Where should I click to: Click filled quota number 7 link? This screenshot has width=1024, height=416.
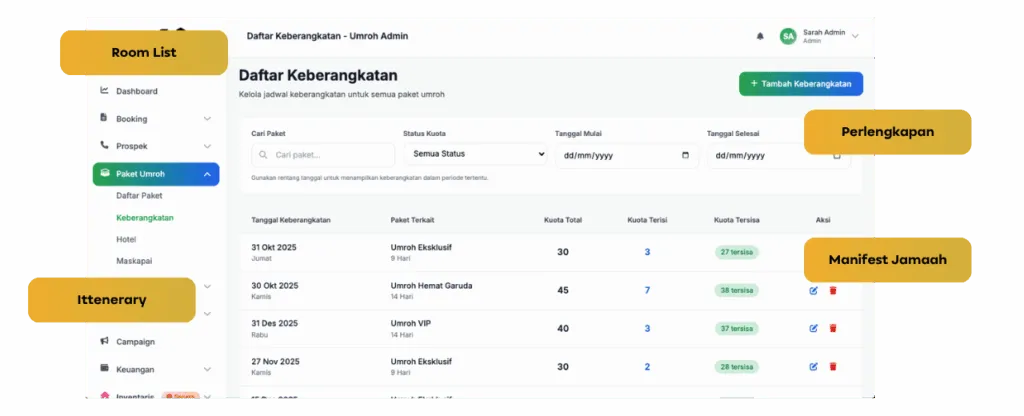tap(647, 290)
